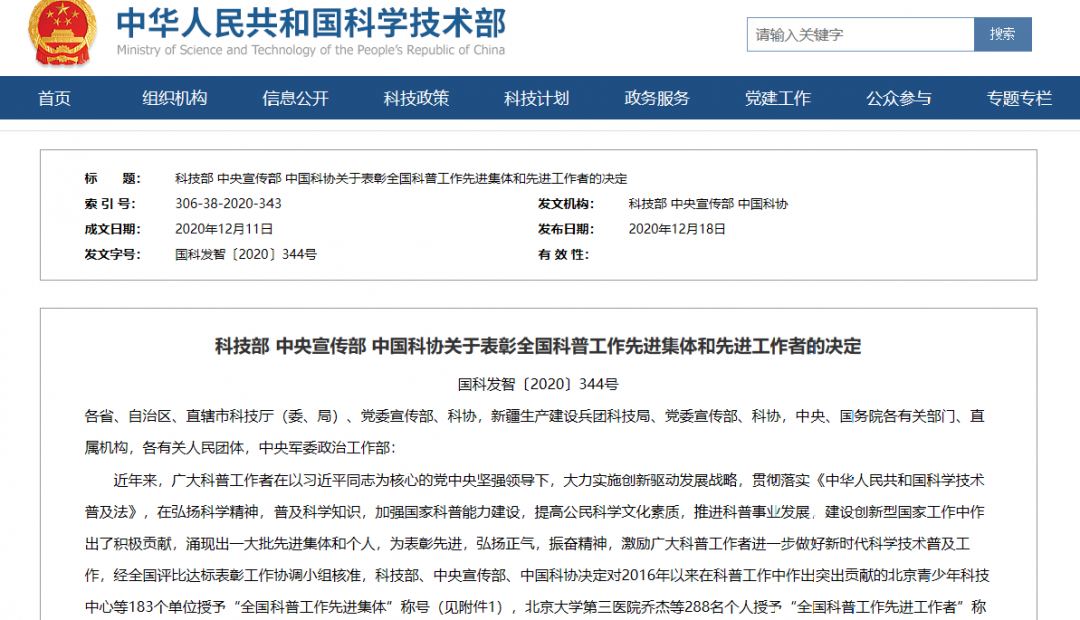Click the 索引号 field label

[x=110, y=204]
